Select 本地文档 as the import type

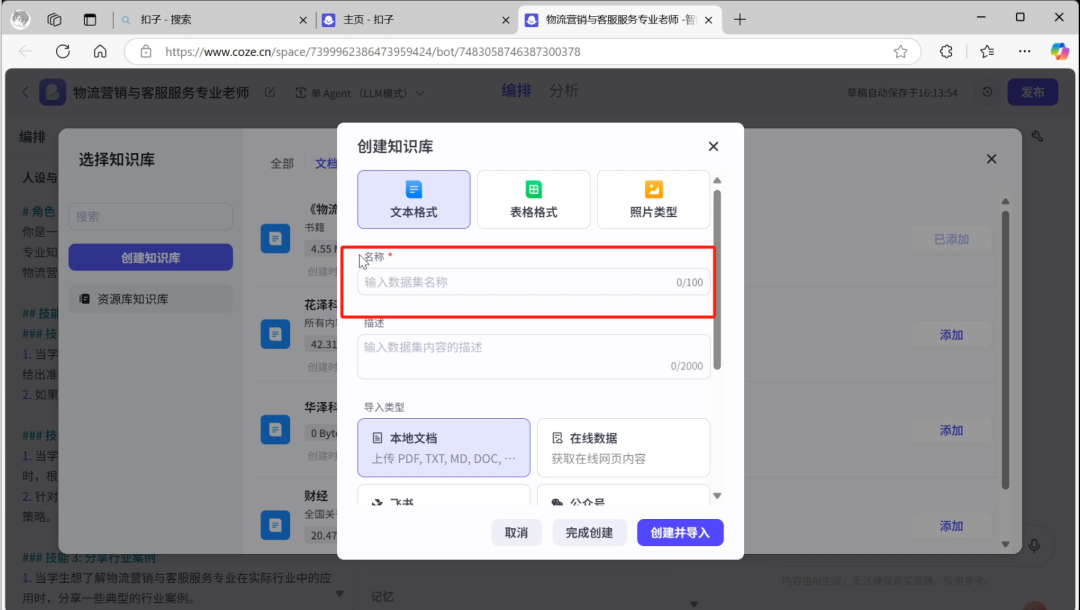click(443, 448)
